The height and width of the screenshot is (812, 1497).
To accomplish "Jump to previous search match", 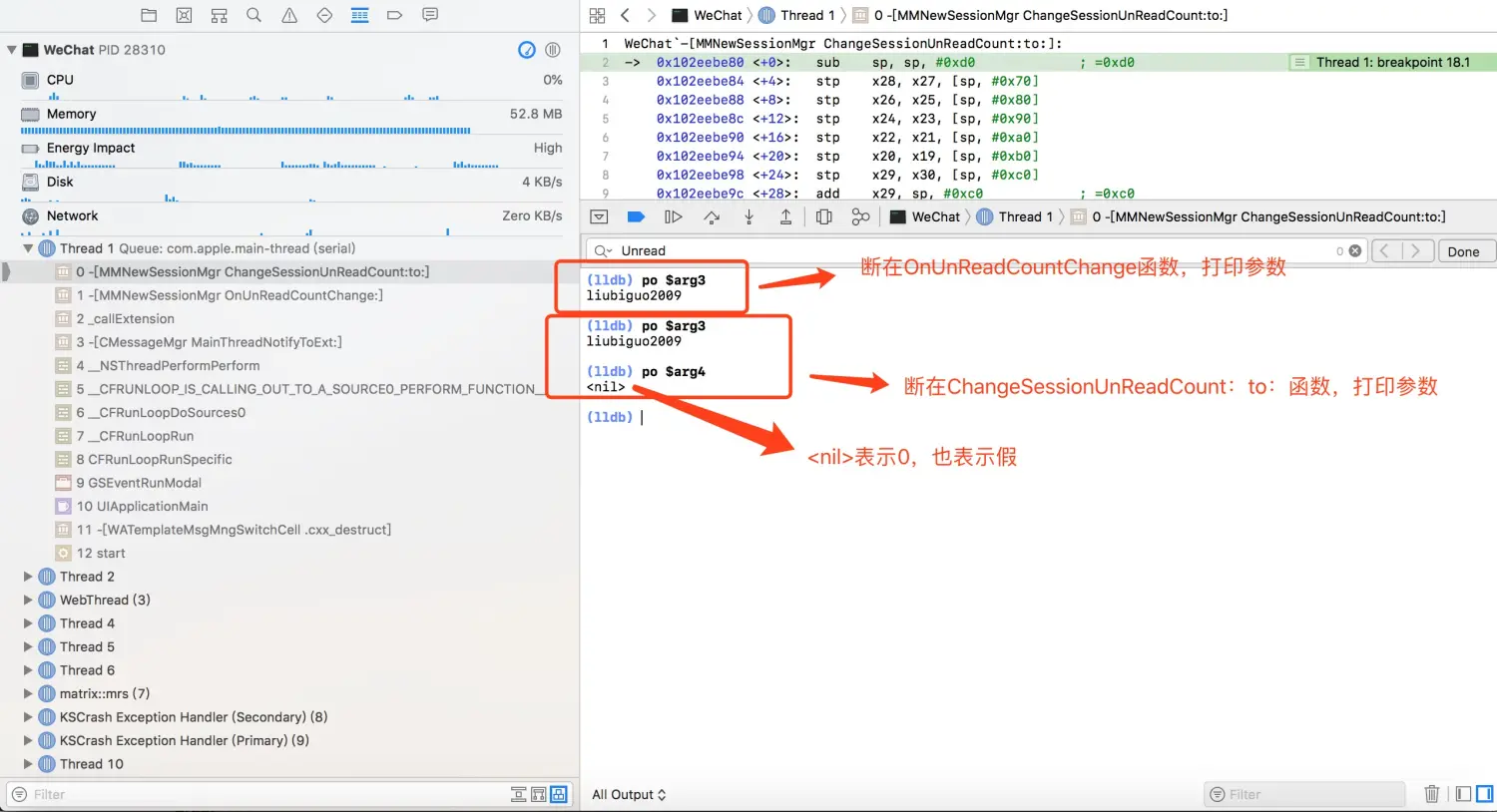I will pos(1386,251).
